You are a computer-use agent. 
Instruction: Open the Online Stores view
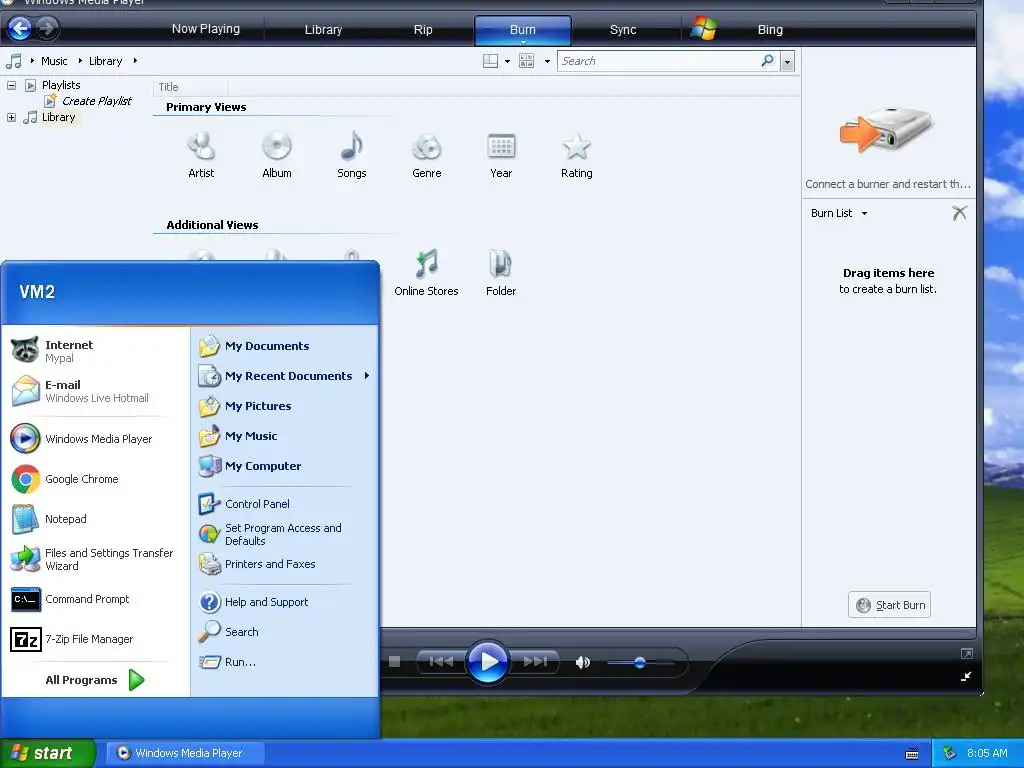tap(426, 273)
